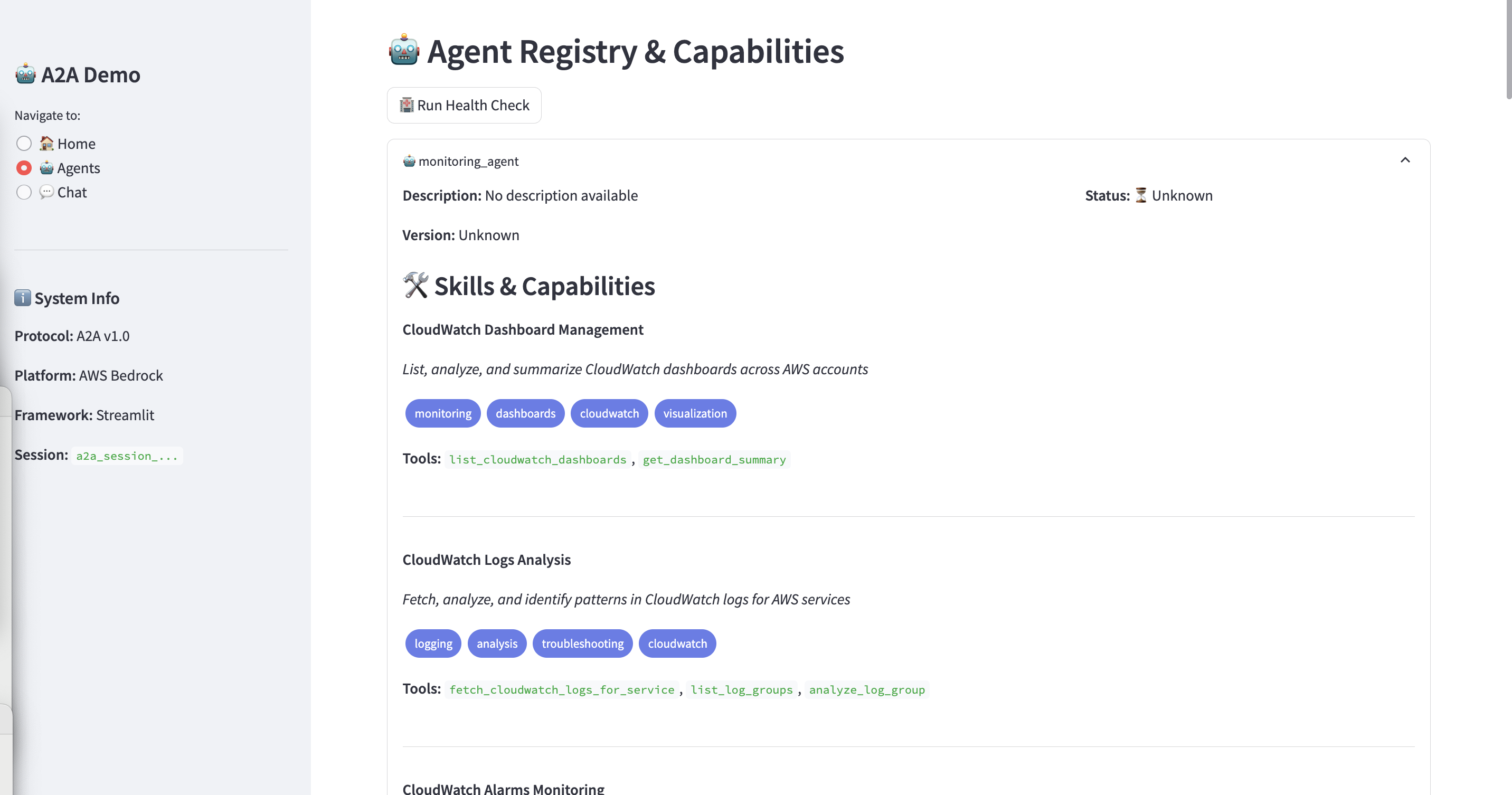Click the CloudWatch Alarms Monitoring heading
This screenshot has width=1512, height=795.
click(503, 788)
